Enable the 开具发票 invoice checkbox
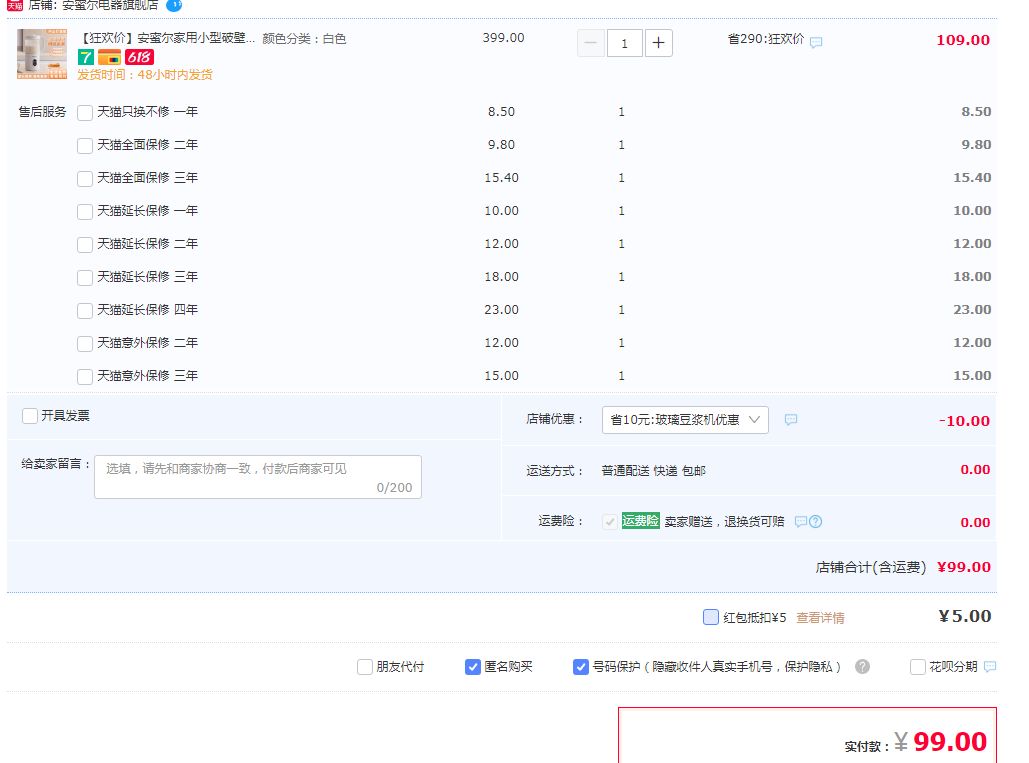Screen dimensions: 1029x763 click(30, 416)
